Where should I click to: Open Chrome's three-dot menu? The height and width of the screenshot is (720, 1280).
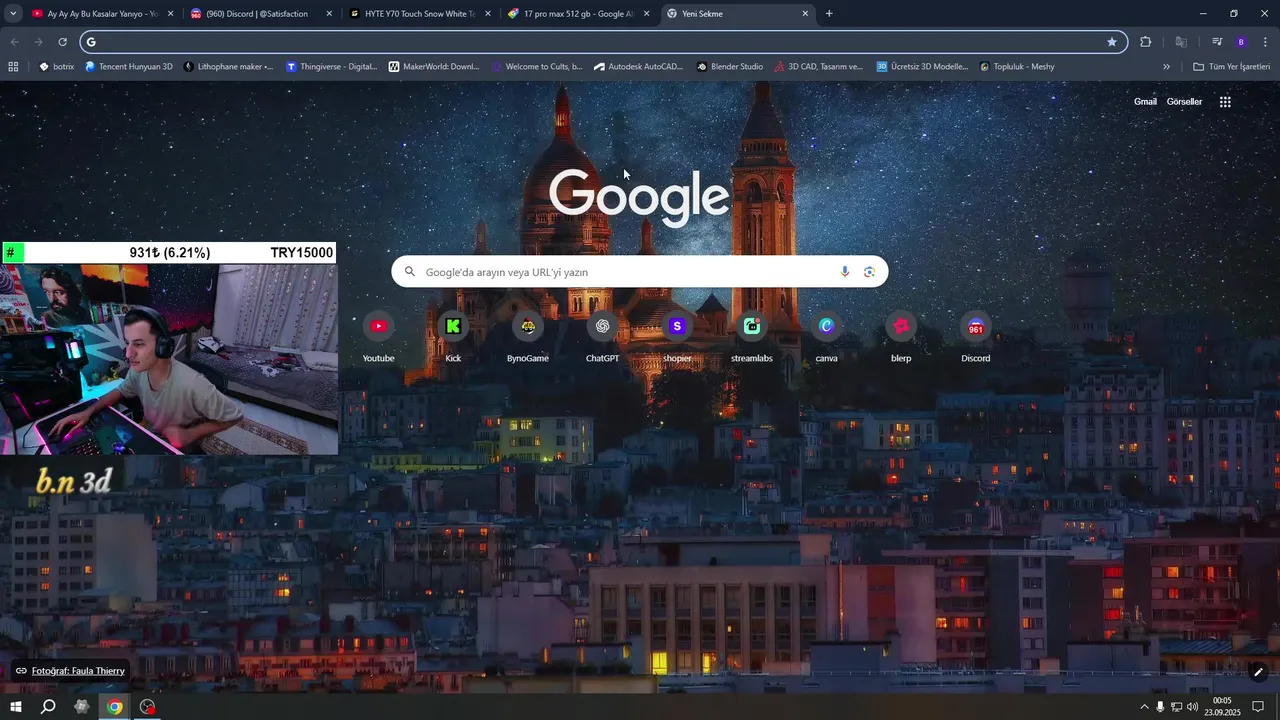point(1266,42)
